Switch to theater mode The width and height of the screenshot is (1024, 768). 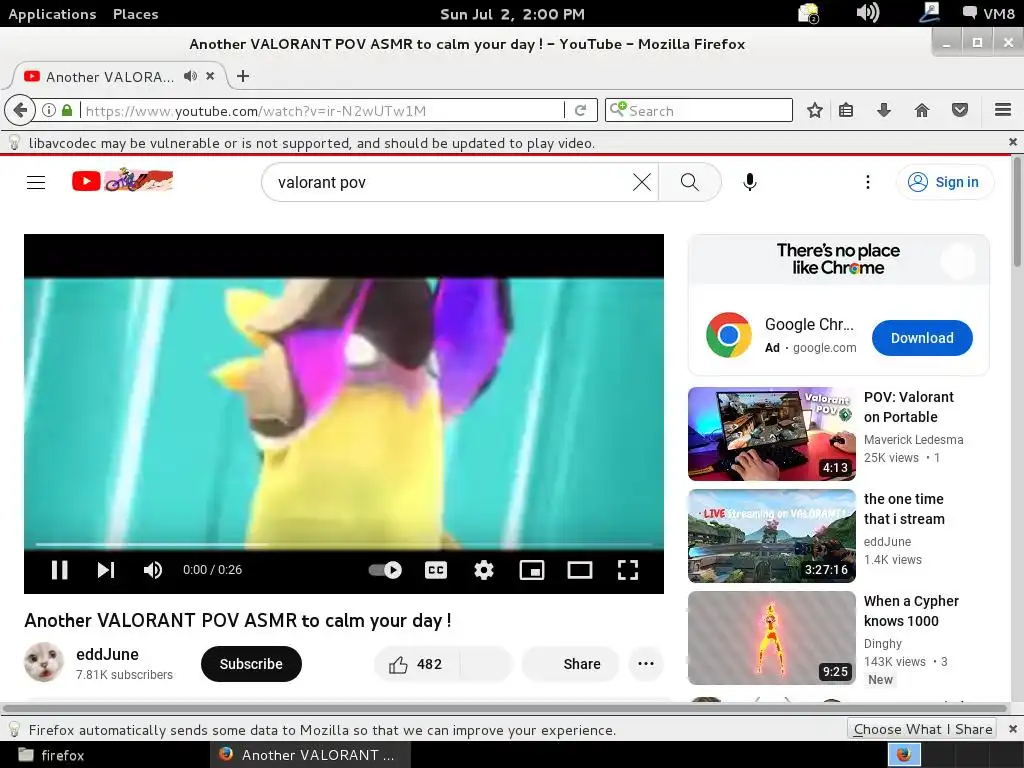coord(580,570)
